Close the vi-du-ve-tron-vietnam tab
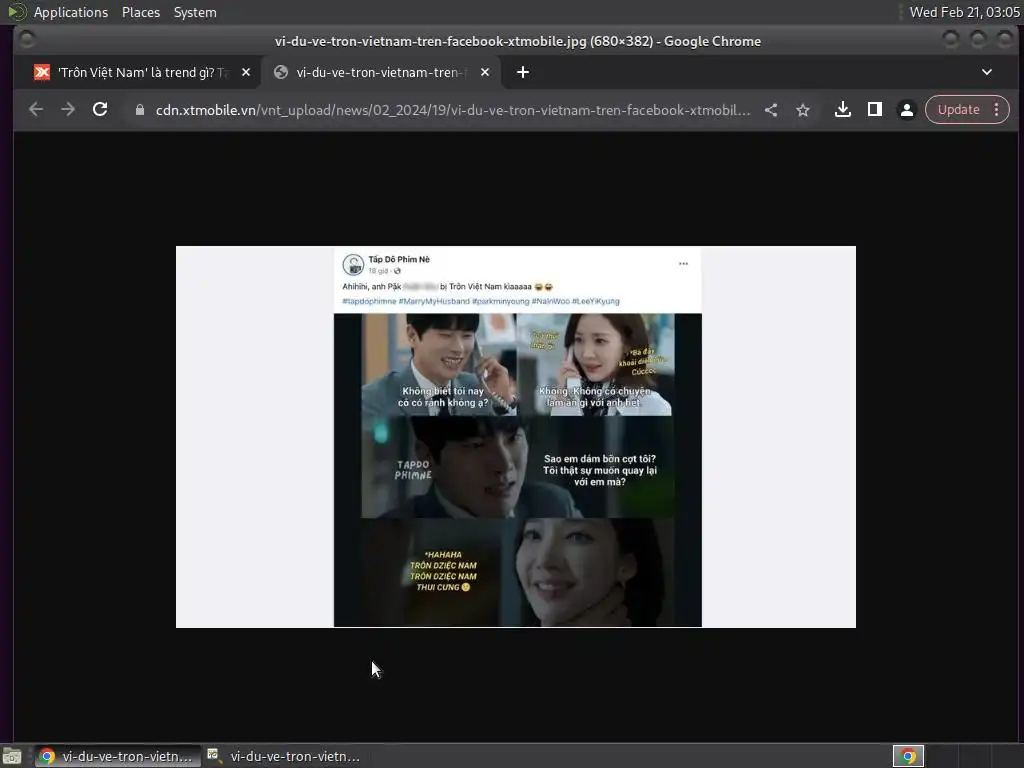Screen dimensions: 1024x768 [x=485, y=72]
